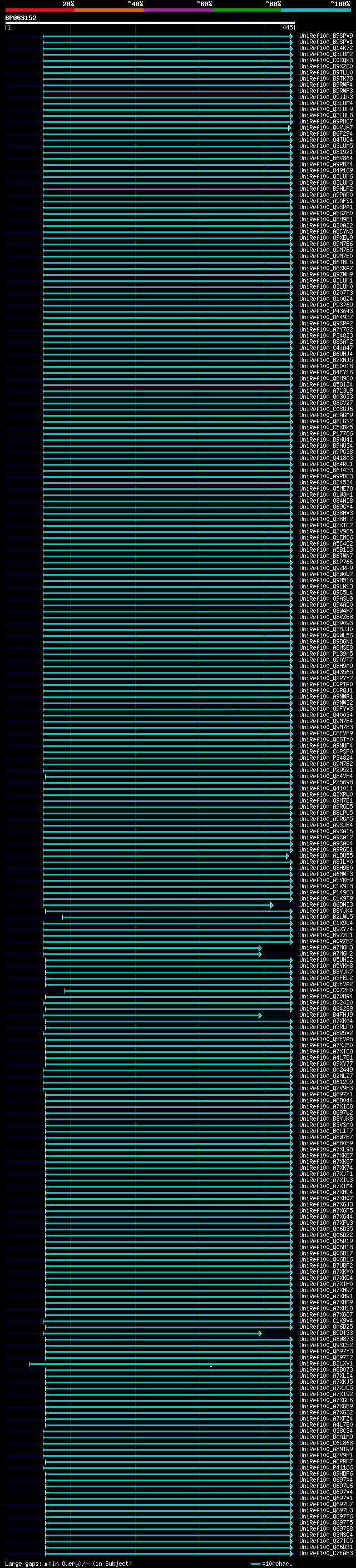Viewport: 356px width, 1568px height.
Task: Select hit label UniRef100_O24534
Action: point(325,483)
